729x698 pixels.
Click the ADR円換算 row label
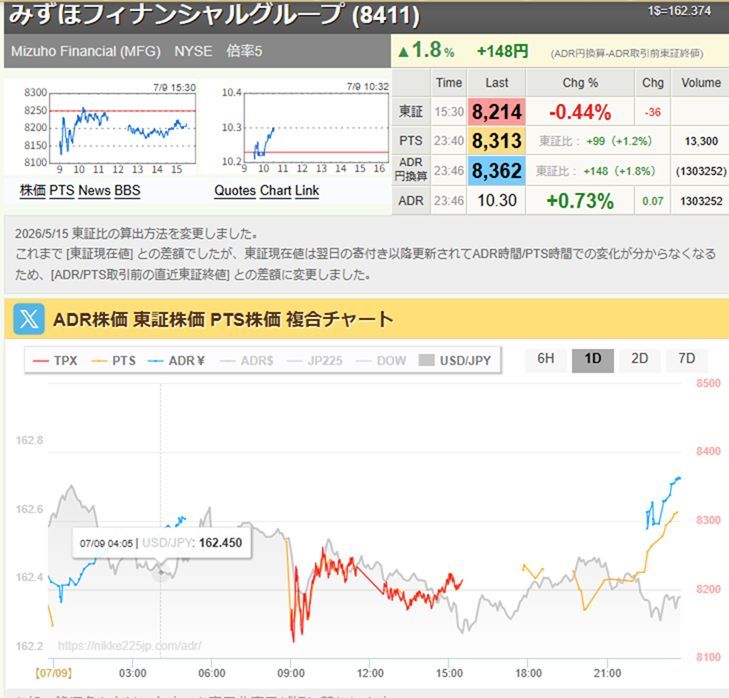point(411,169)
